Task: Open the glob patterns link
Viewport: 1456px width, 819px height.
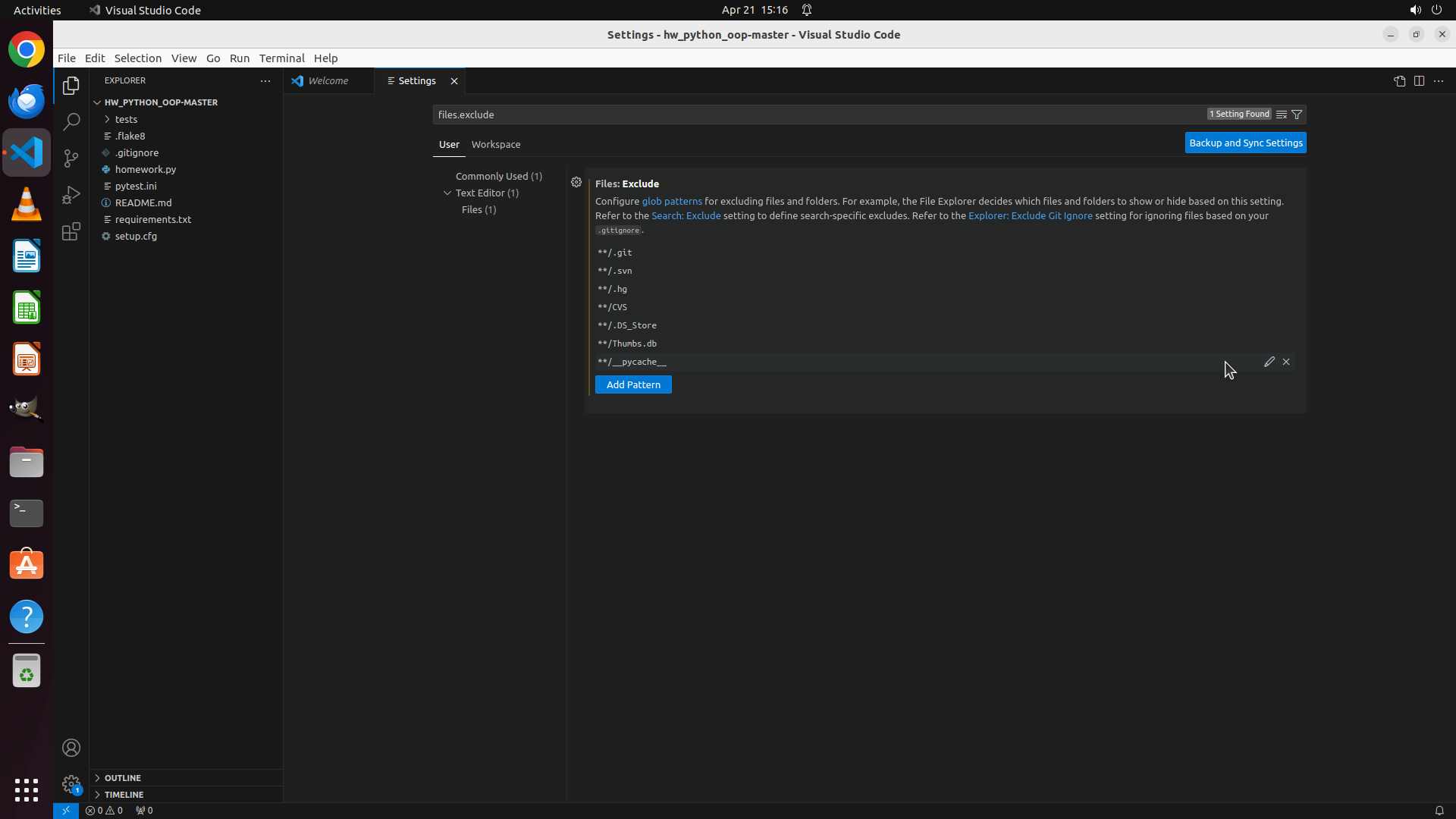Action: 672,201
